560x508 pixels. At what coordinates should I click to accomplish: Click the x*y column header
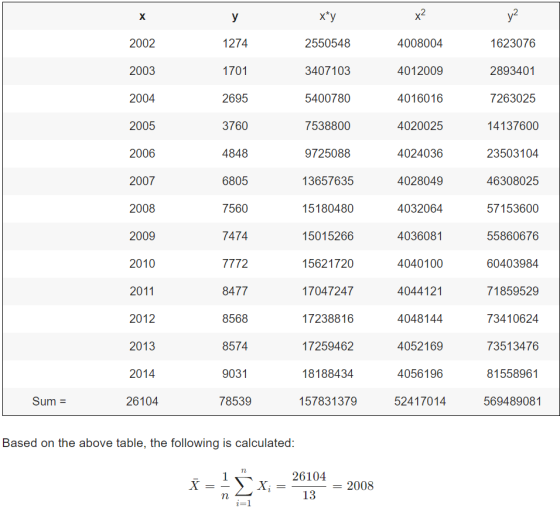click(328, 16)
